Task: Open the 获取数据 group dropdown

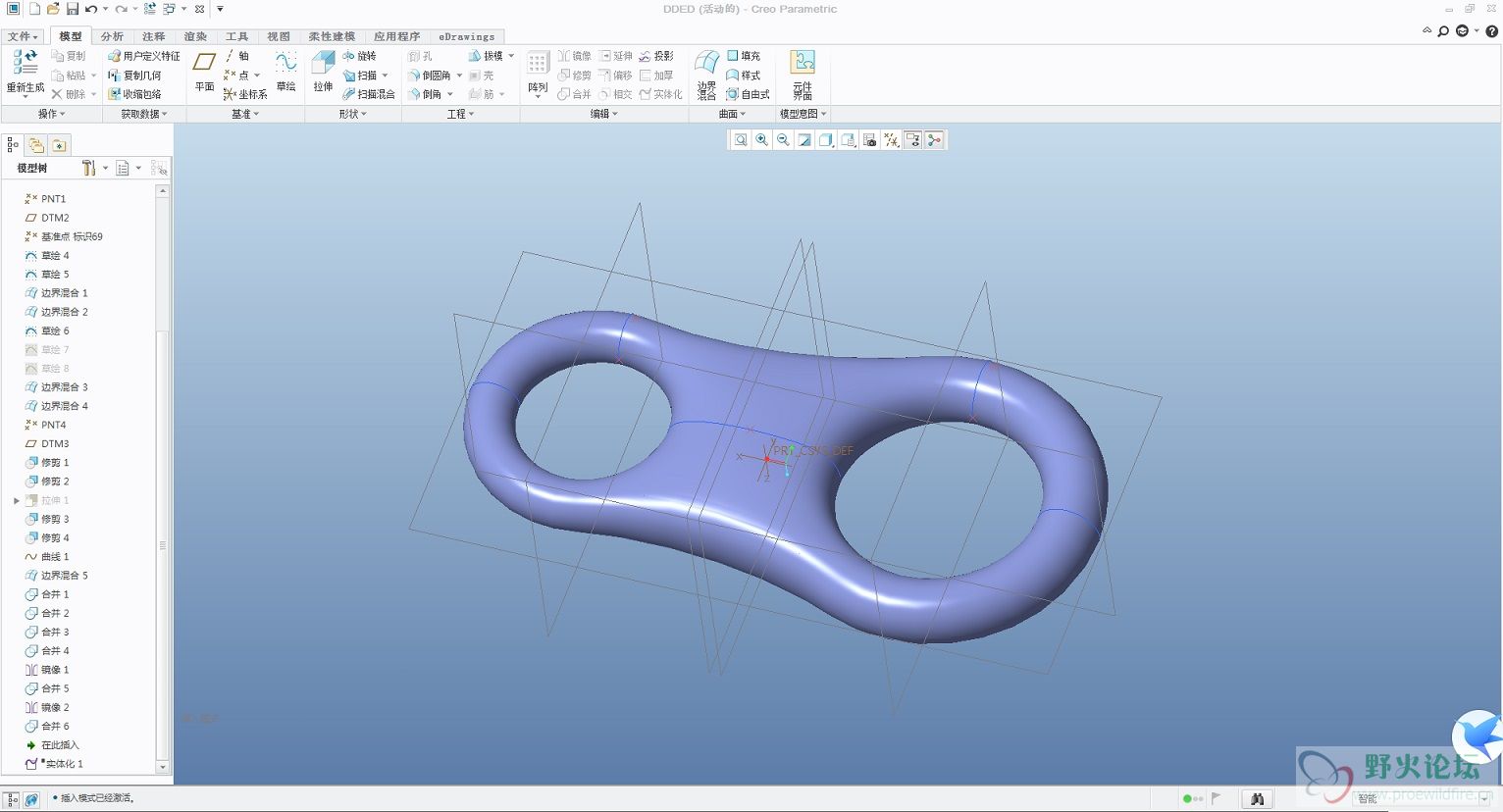Action: coord(144,114)
